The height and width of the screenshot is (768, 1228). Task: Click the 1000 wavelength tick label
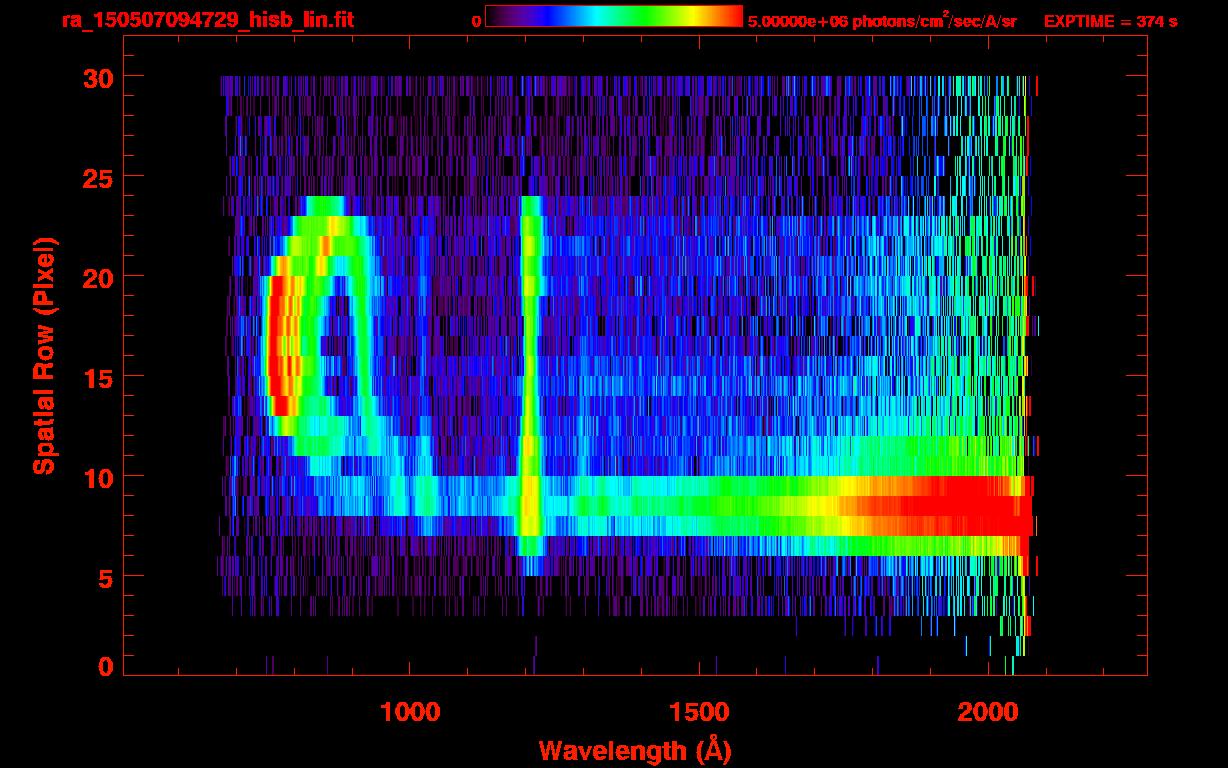point(411,712)
